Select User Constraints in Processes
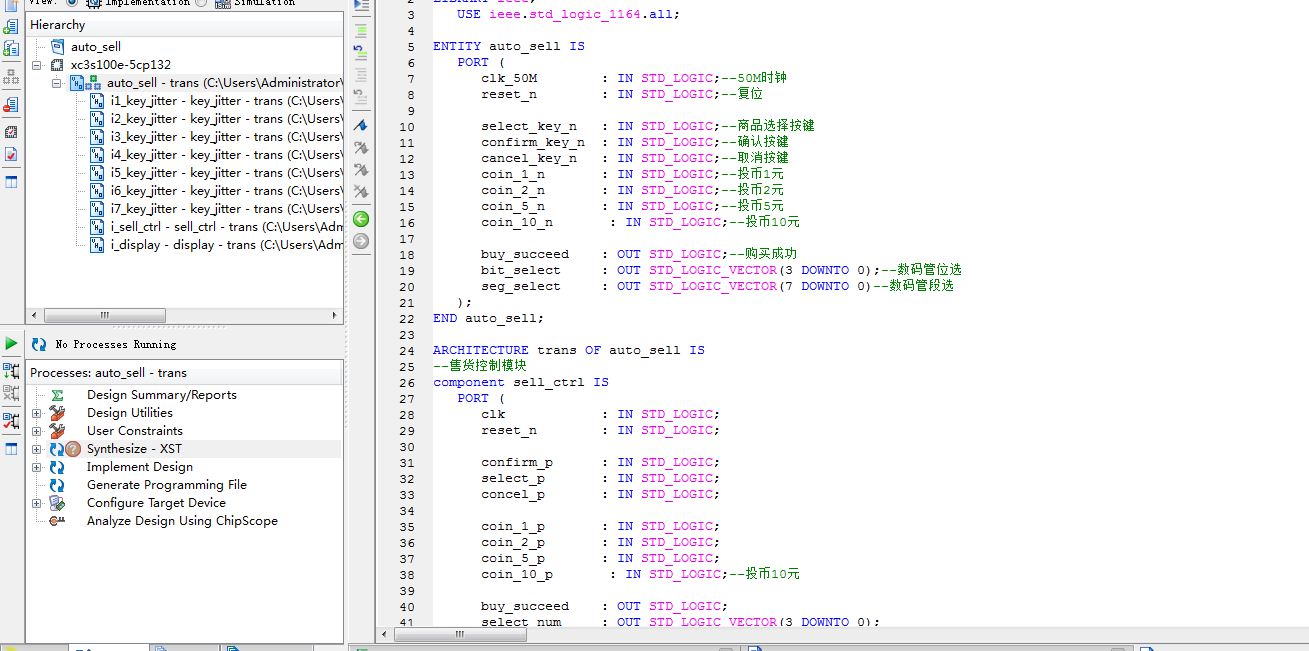1309x651 pixels. [x=134, y=431]
